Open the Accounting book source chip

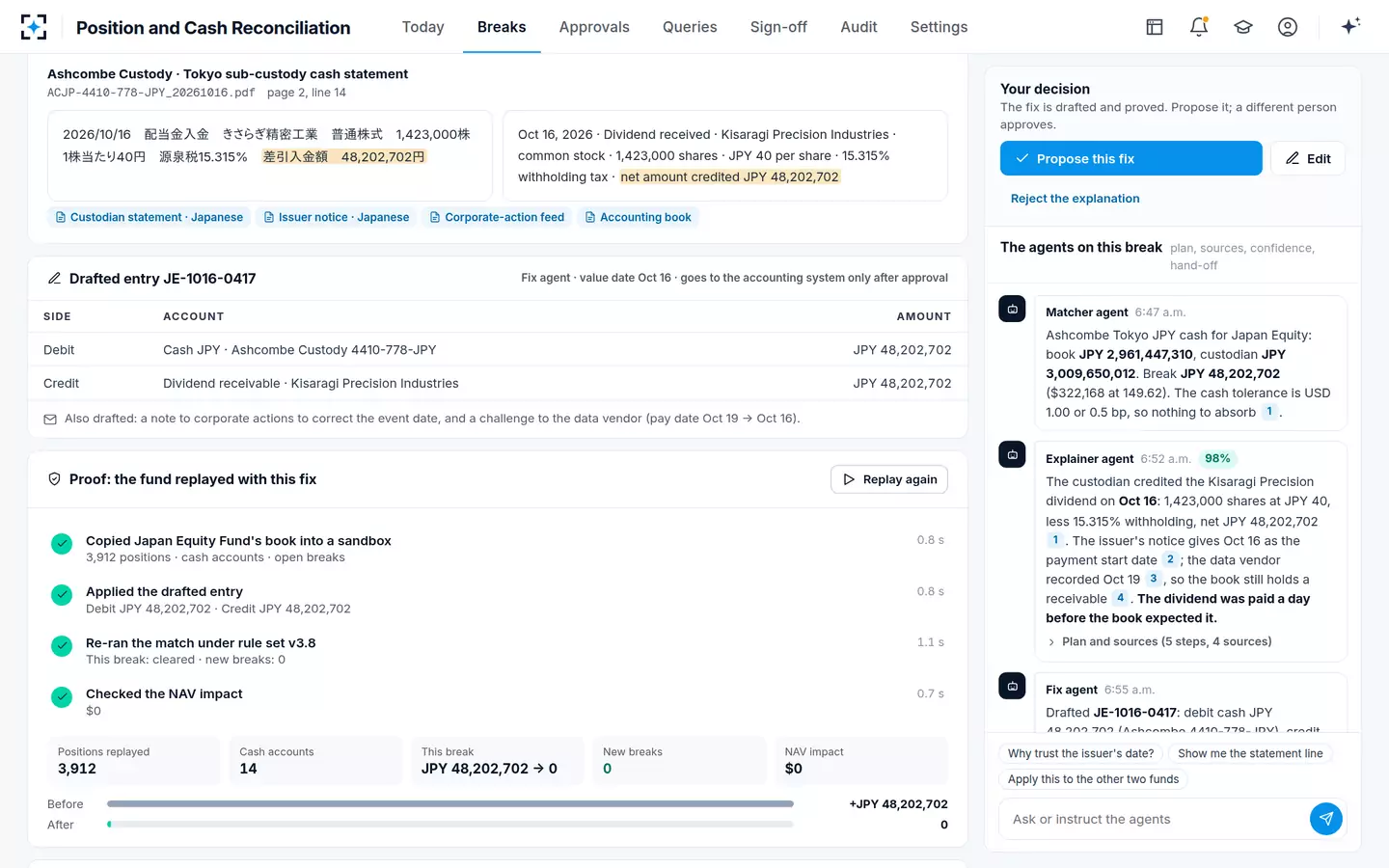click(x=639, y=218)
